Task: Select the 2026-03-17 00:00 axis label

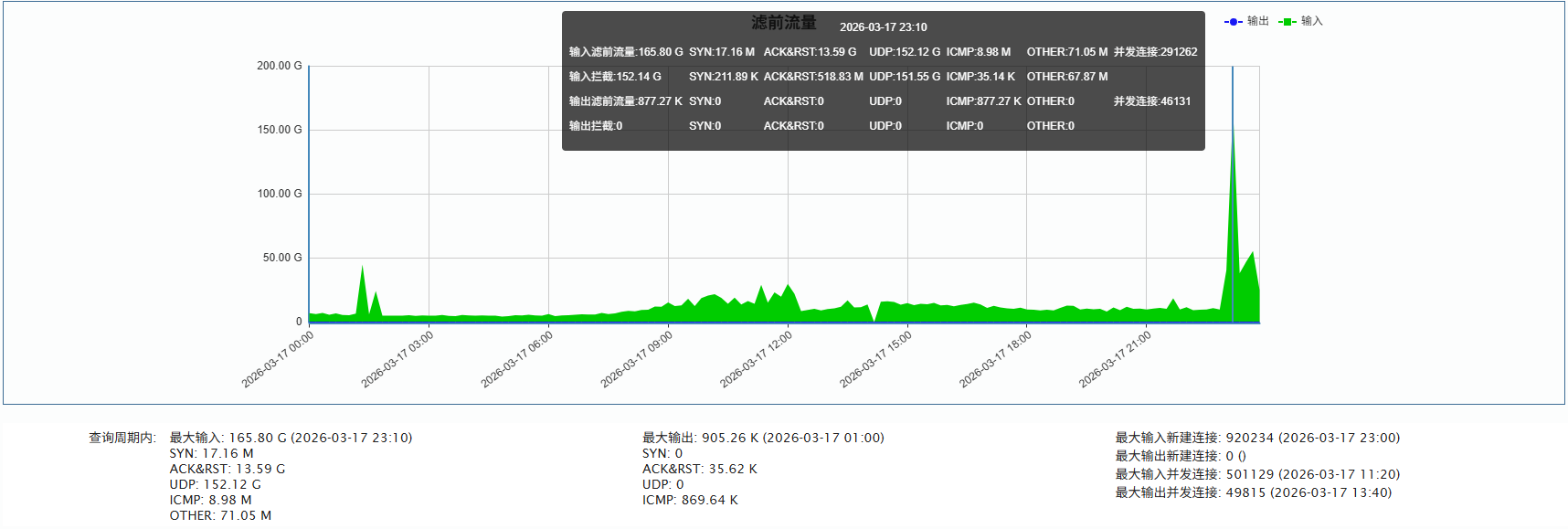Action: point(278,359)
